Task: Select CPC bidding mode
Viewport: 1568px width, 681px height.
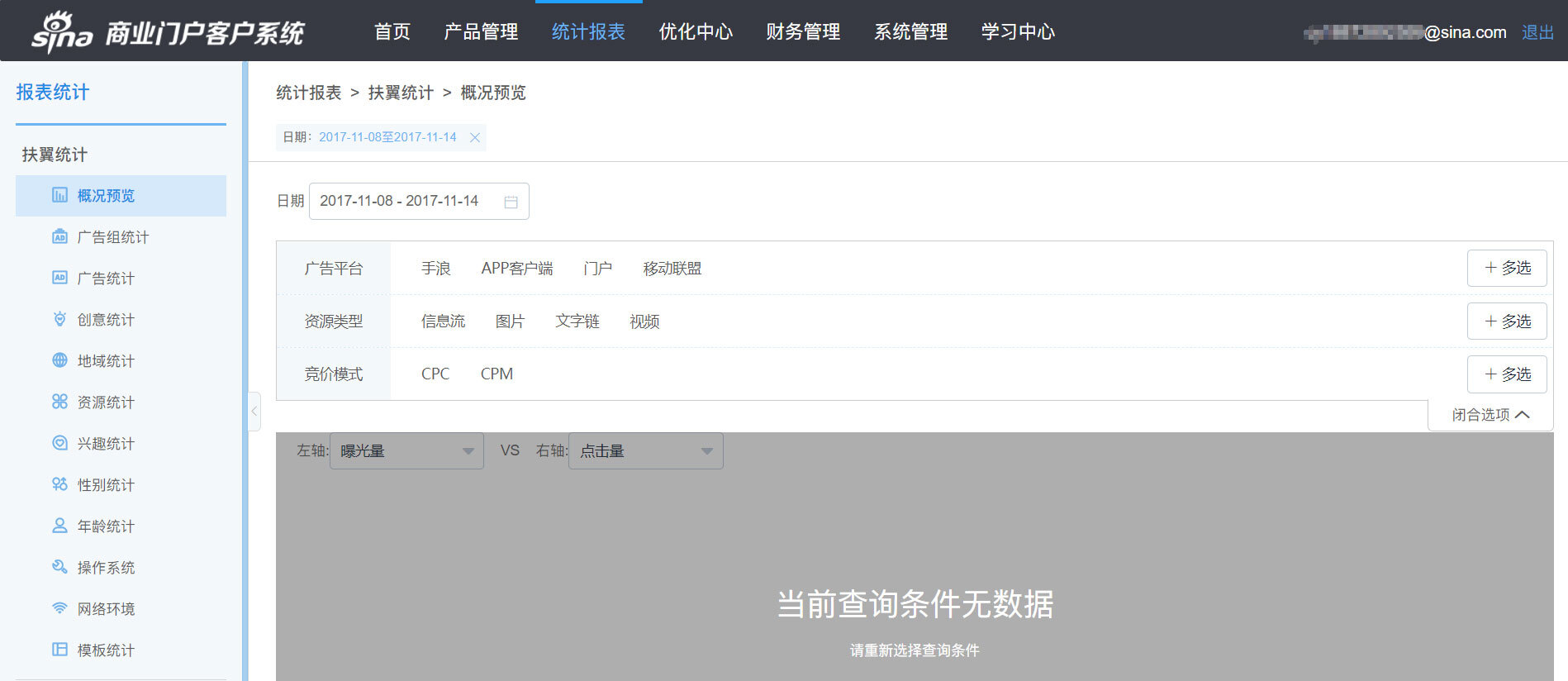Action: [435, 374]
